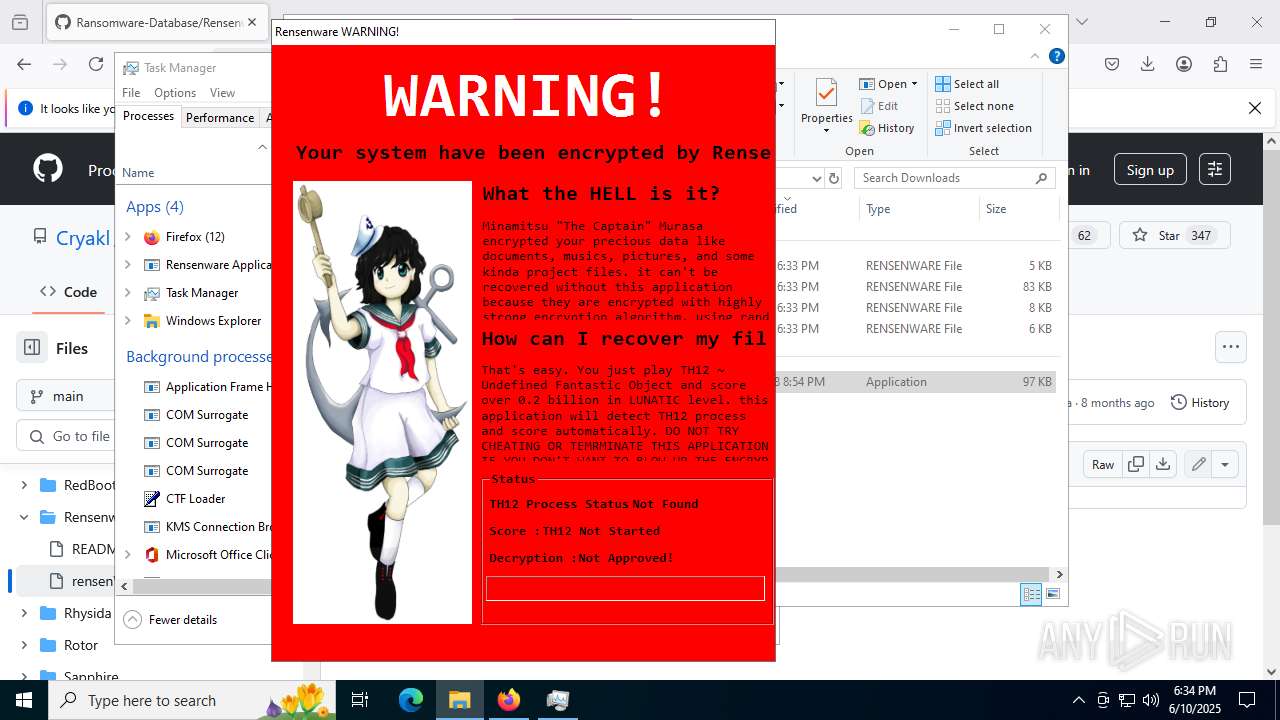The image size is (1280, 720).
Task: Select Task Manager Processes tab
Action: pyautogui.click(x=148, y=116)
